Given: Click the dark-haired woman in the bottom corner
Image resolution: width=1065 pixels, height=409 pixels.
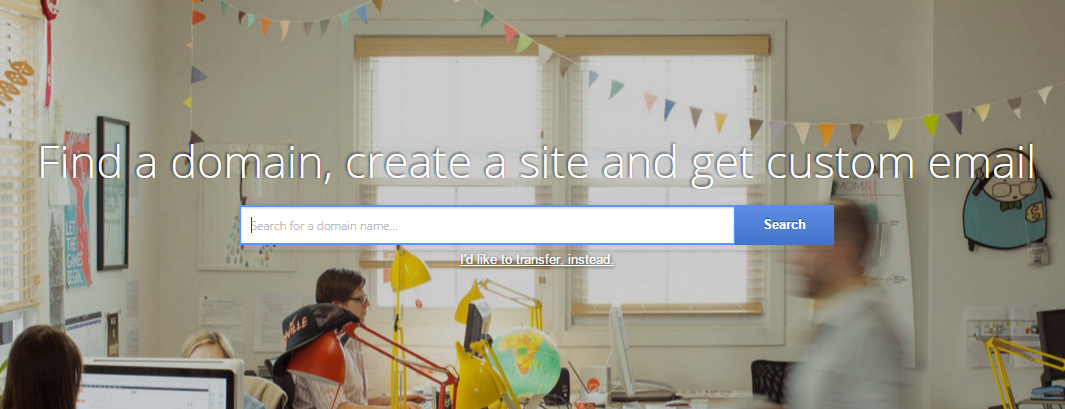Looking at the screenshot, I should tap(41, 368).
